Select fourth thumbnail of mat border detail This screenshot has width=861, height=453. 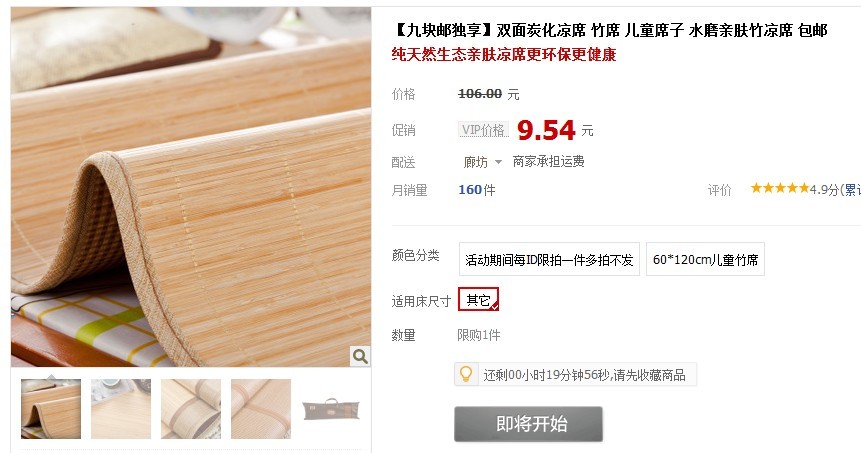coord(261,409)
